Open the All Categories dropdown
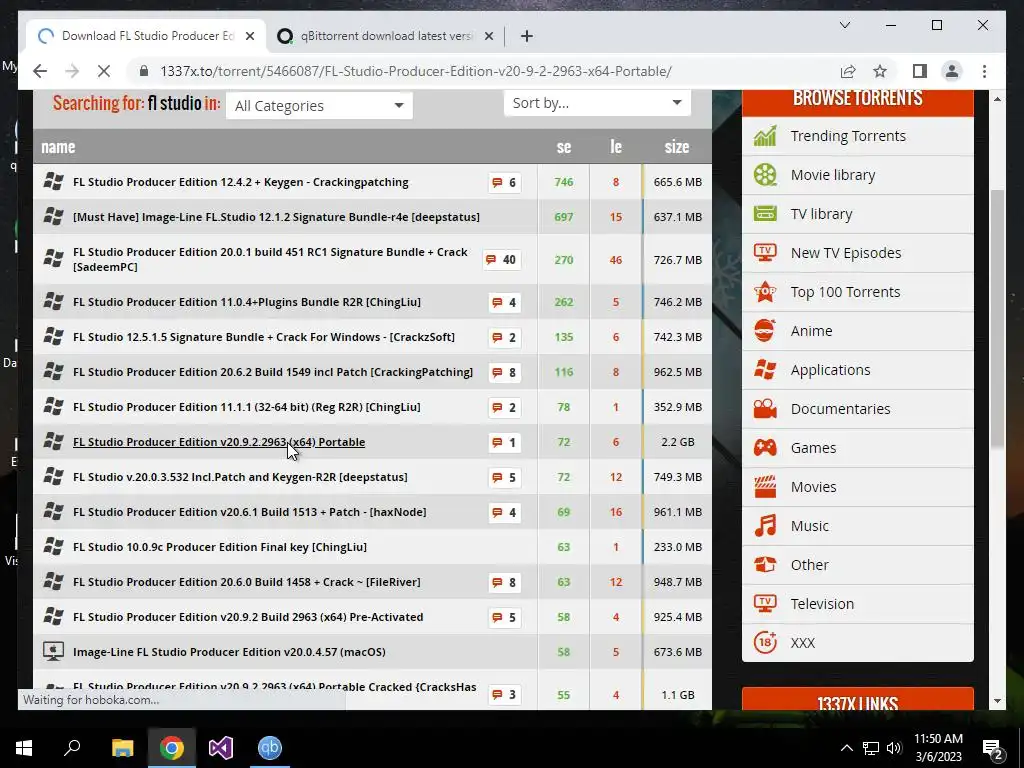 coord(319,106)
